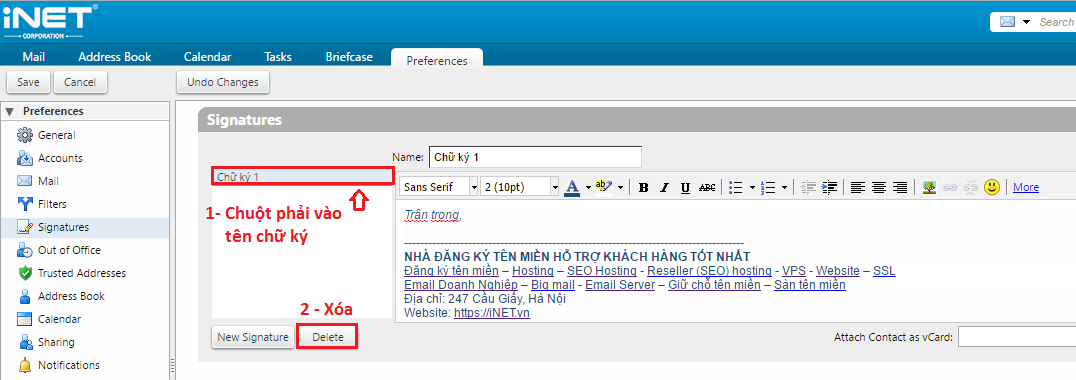
Task: Click the 'Sàn tên miền' link
Action: pyautogui.click(x=810, y=285)
